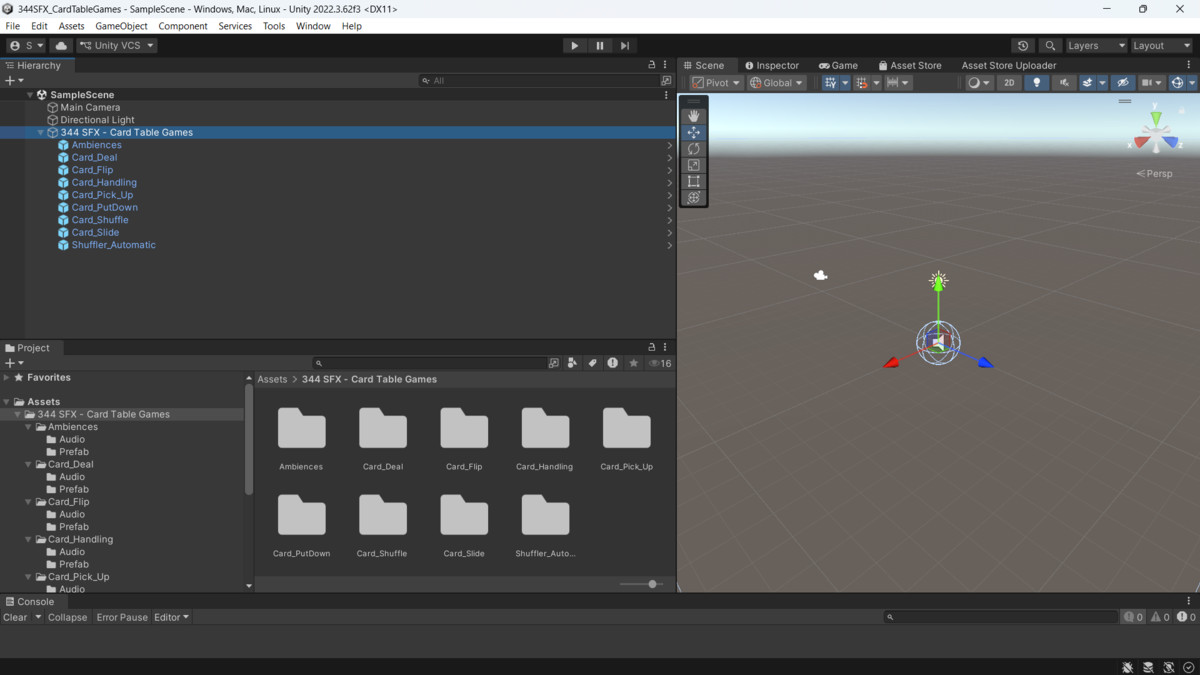Open the console Editor dropdown
The height and width of the screenshot is (675, 1200).
172,617
